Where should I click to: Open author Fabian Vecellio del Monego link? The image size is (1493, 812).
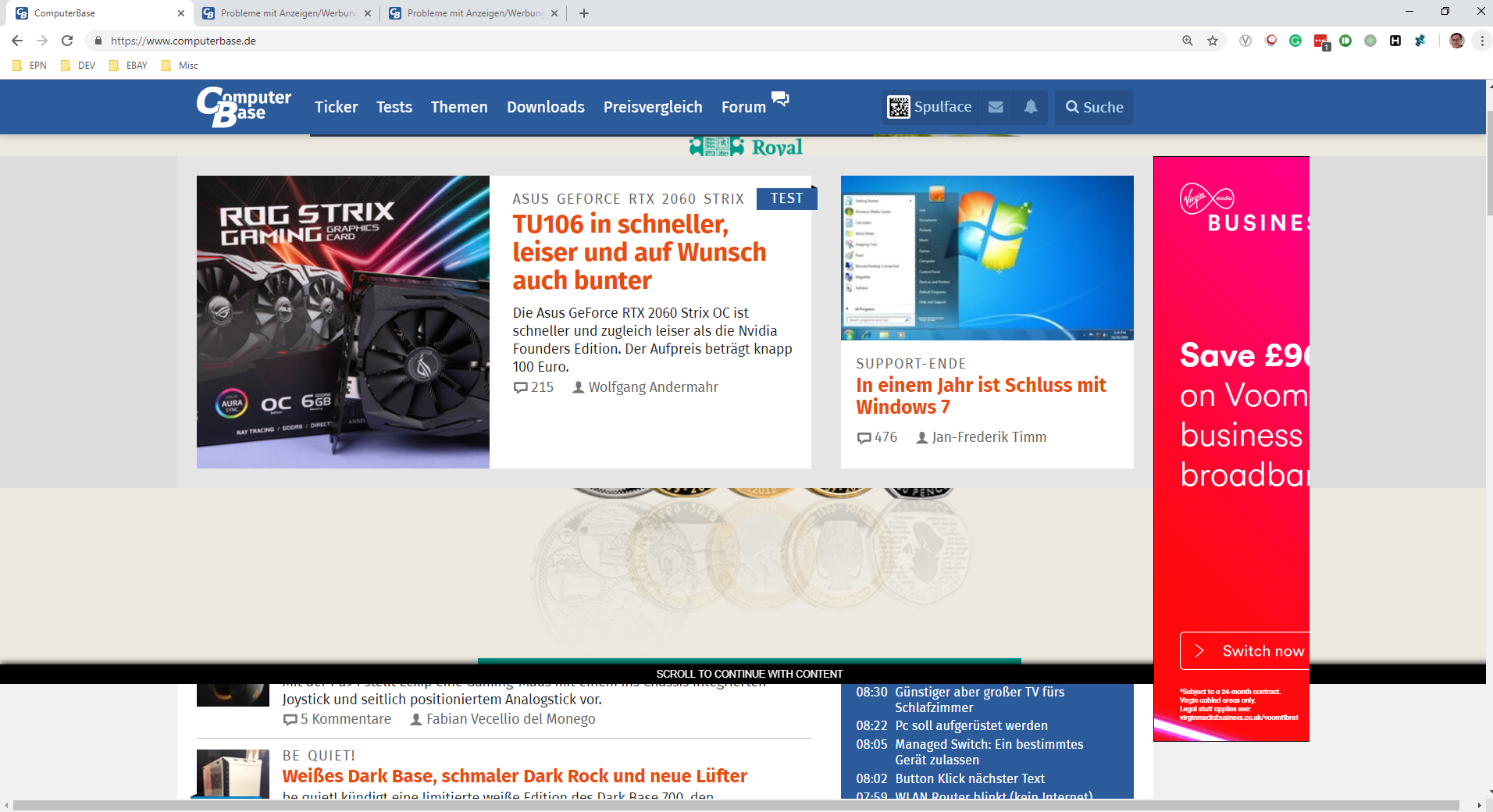[x=503, y=719]
